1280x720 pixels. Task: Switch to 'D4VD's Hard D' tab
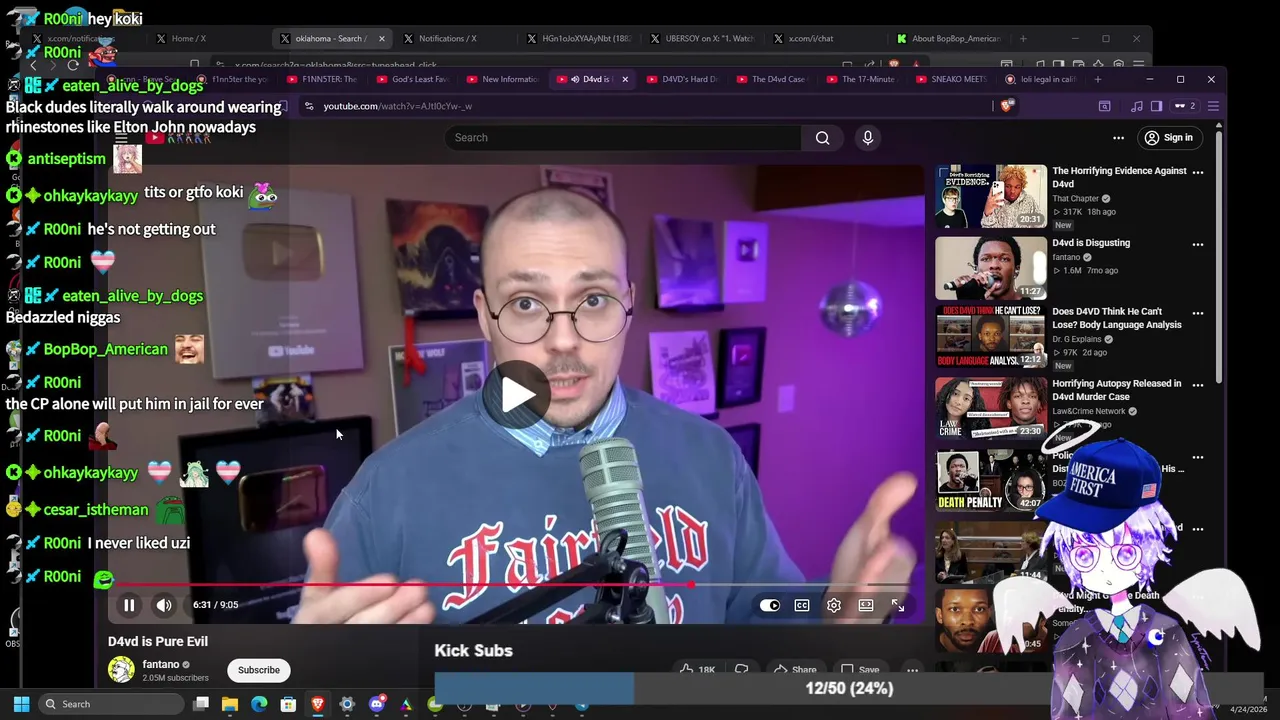(682, 79)
